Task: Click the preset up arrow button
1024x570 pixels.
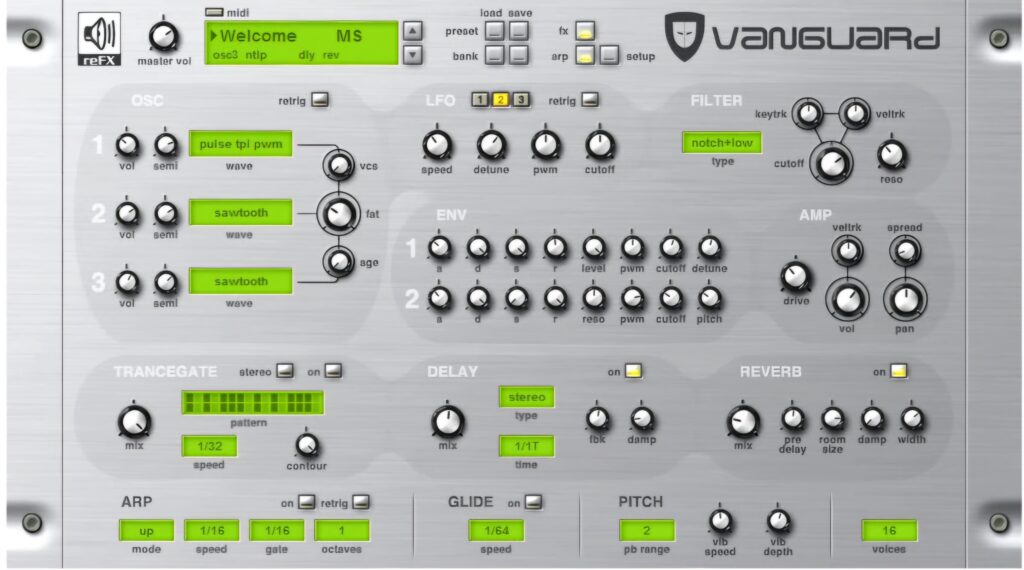Action: point(412,30)
